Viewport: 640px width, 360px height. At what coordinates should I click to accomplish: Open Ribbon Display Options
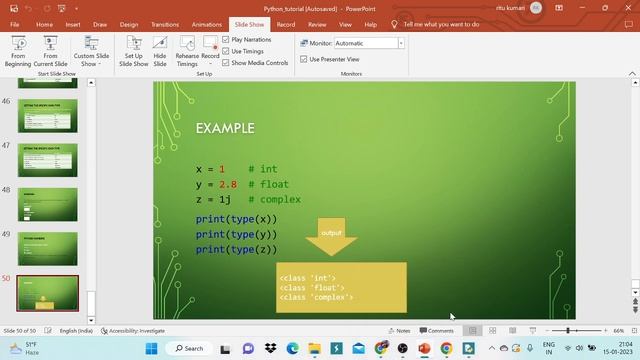pyautogui.click(x=559, y=8)
